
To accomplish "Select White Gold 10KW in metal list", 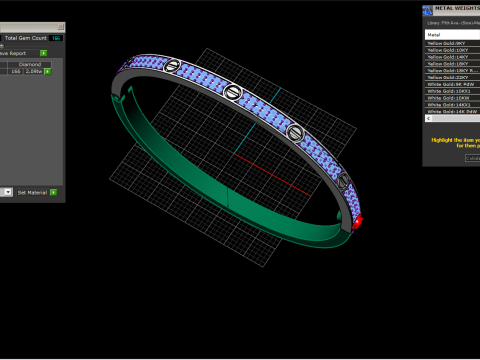I will [x=452, y=98].
